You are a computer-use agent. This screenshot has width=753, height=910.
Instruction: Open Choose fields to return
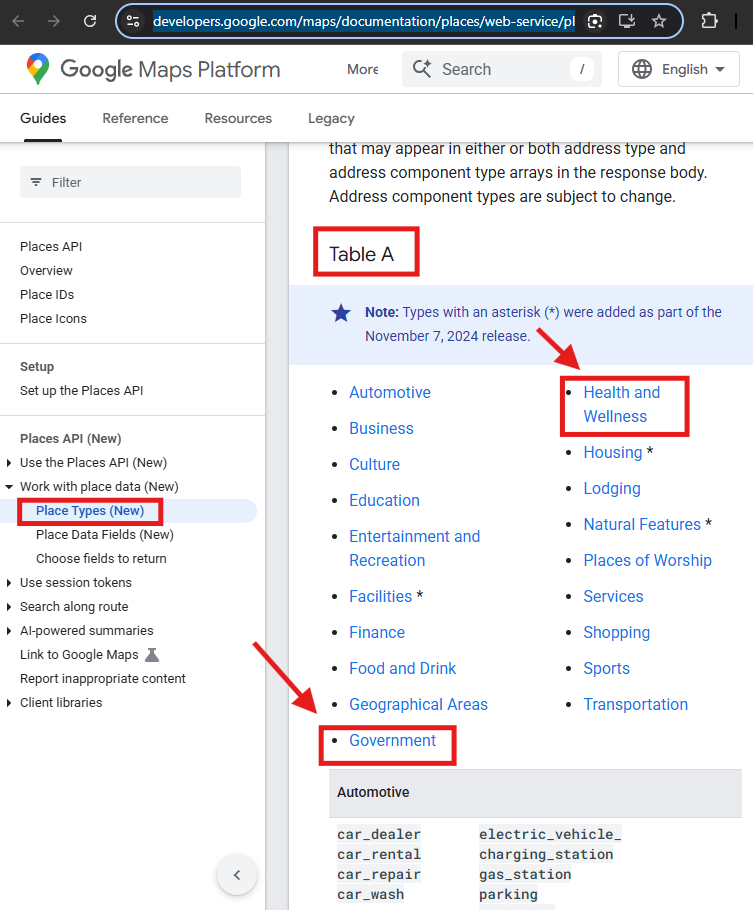coord(101,558)
